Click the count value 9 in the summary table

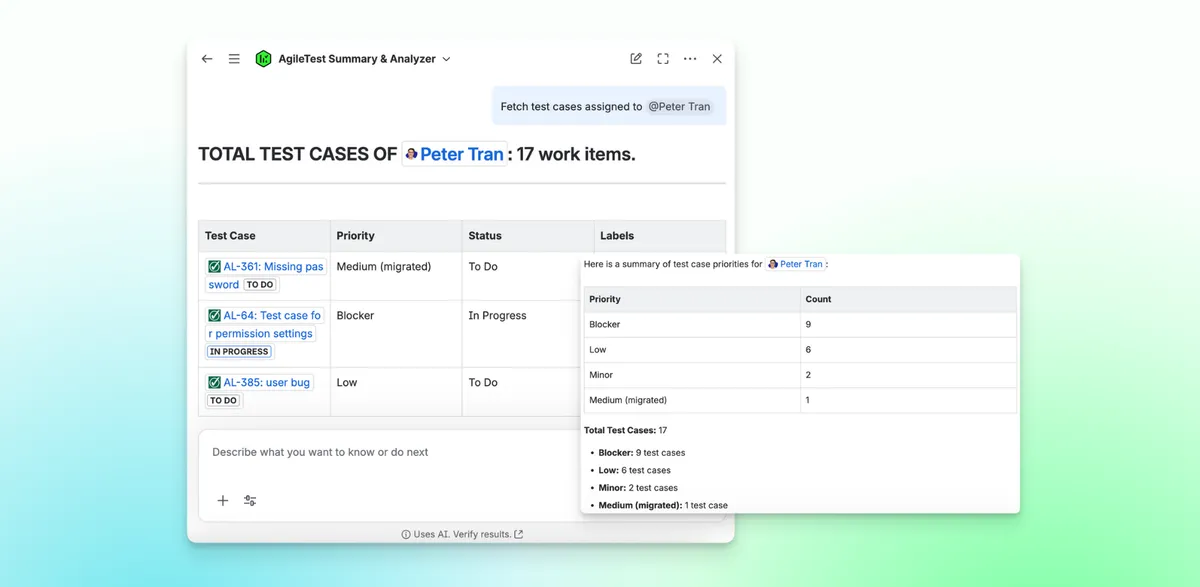pyautogui.click(x=808, y=325)
